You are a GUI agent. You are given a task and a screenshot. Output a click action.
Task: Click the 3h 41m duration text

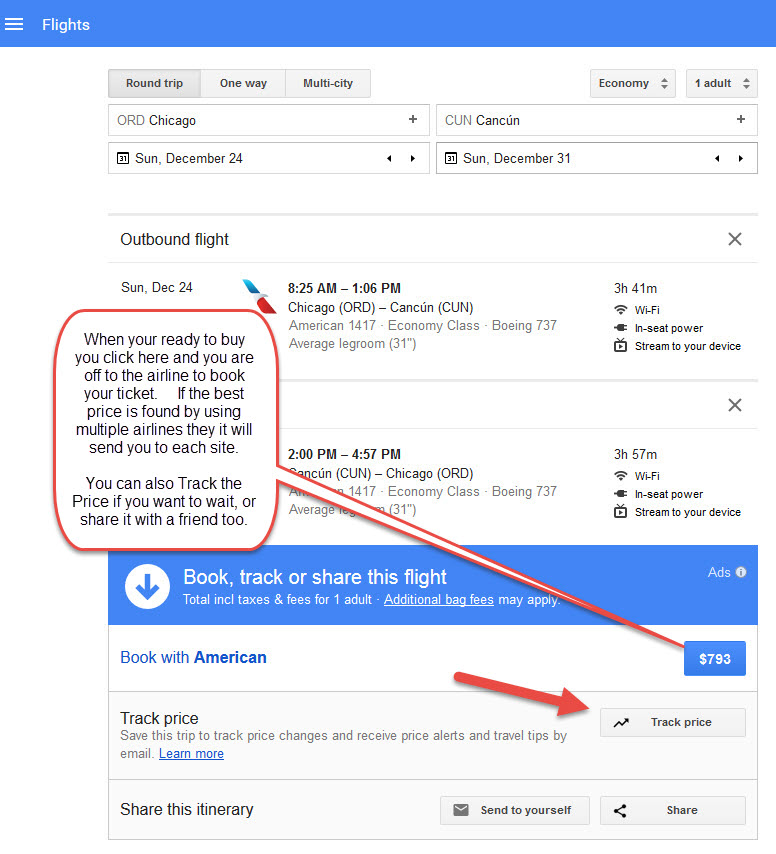point(636,288)
